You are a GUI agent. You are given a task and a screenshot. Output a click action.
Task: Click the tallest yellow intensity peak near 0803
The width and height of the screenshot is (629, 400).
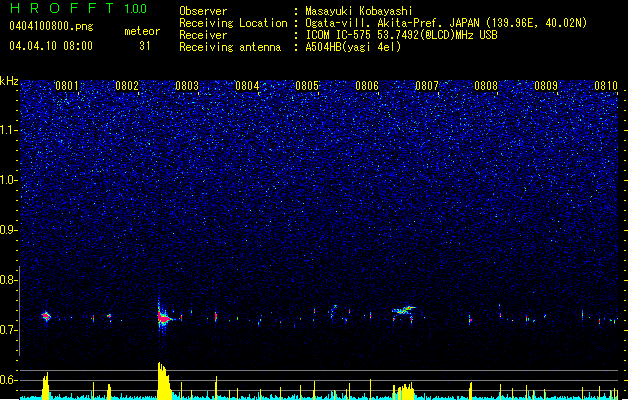click(164, 381)
